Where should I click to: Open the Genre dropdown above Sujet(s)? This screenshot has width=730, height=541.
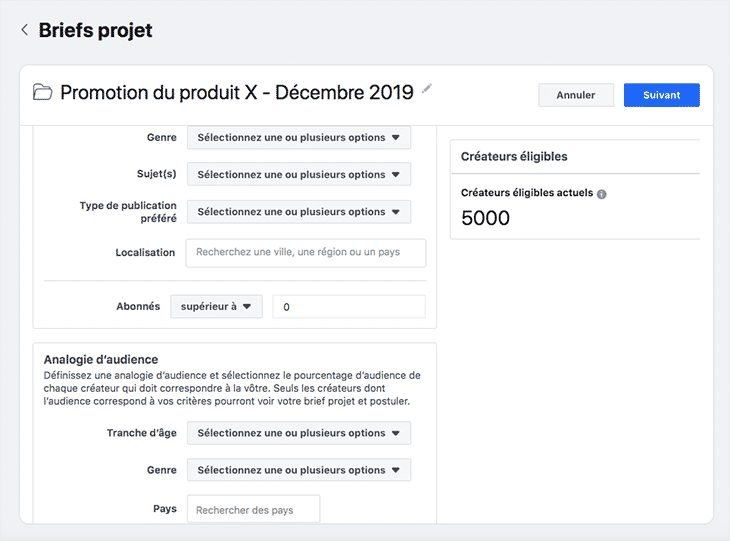click(x=298, y=138)
